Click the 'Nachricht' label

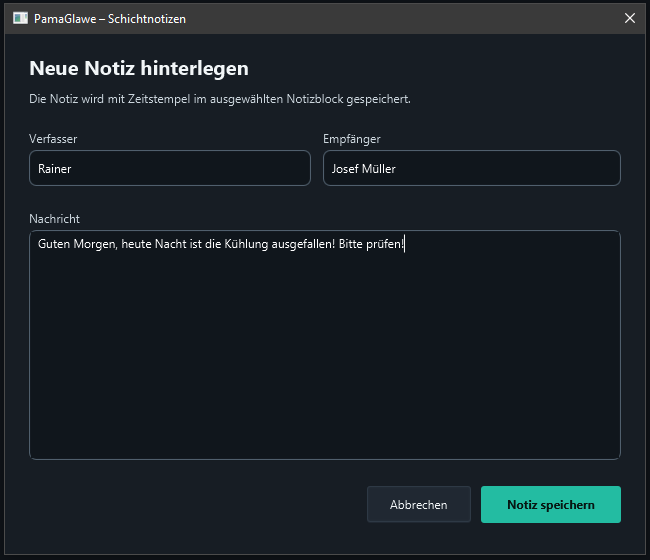pyautogui.click(x=54, y=219)
